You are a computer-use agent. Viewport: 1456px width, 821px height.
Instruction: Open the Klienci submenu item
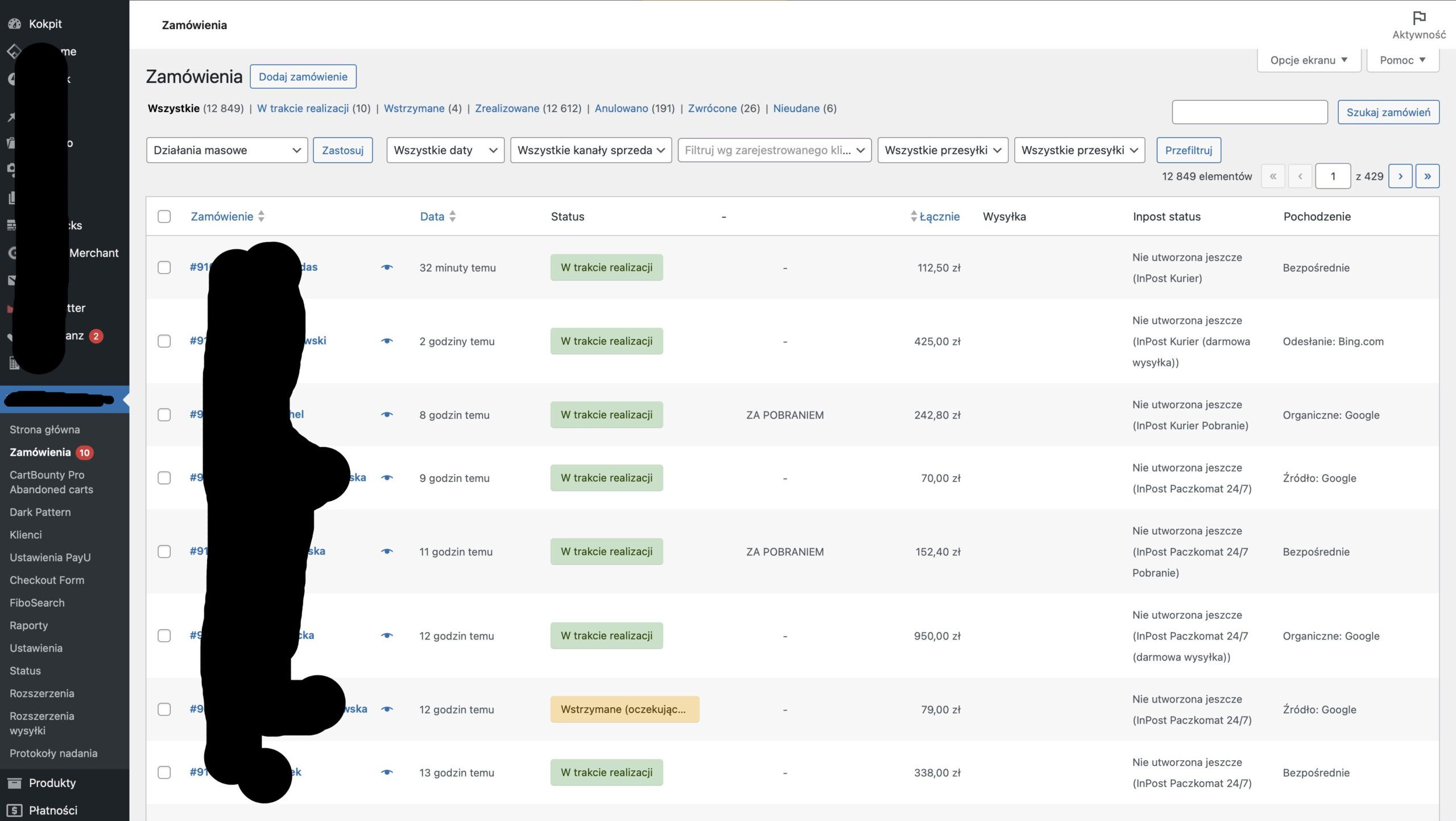tap(26, 535)
